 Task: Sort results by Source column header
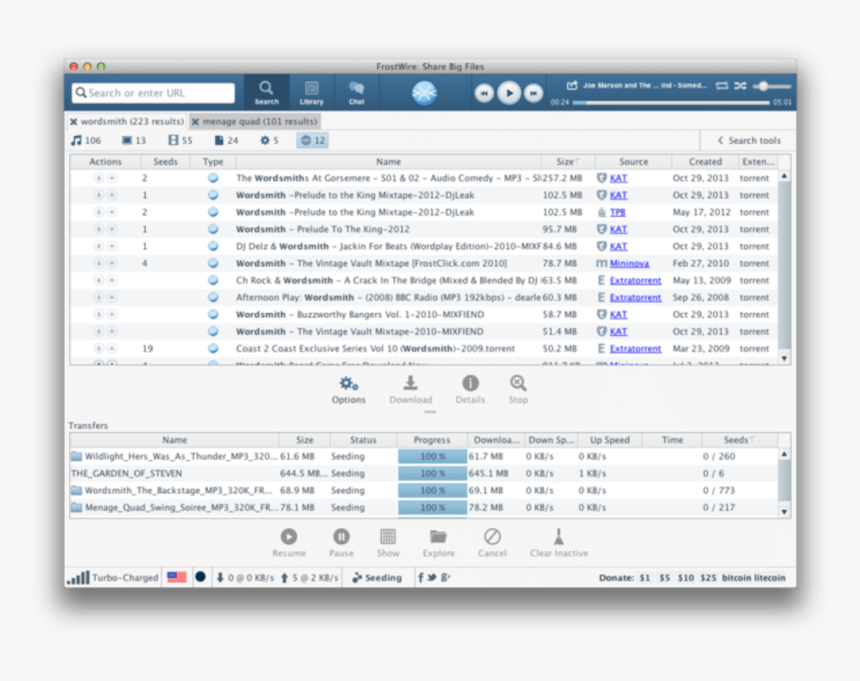(633, 162)
